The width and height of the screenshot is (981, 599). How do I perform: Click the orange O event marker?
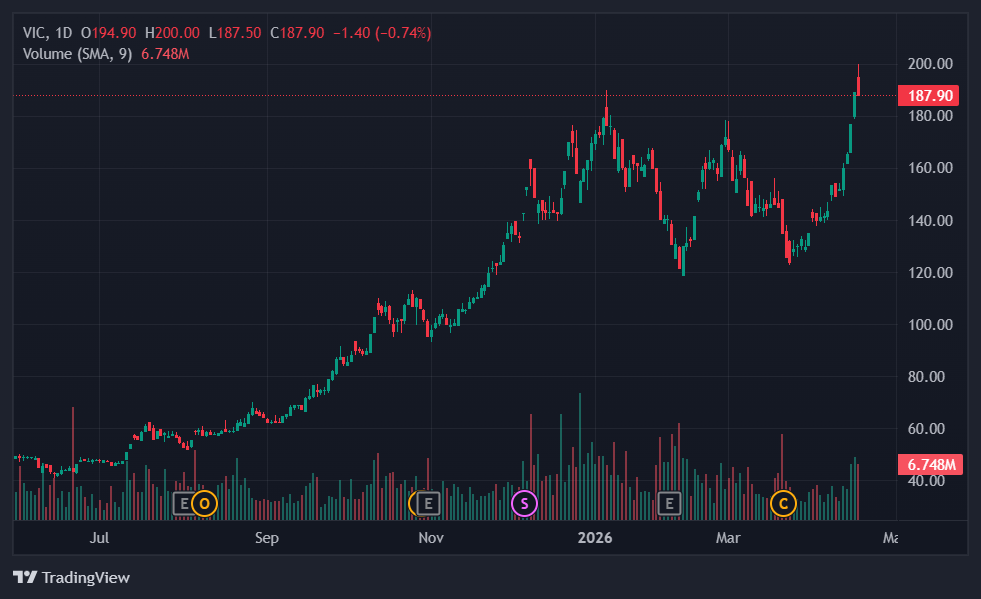pyautogui.click(x=204, y=503)
